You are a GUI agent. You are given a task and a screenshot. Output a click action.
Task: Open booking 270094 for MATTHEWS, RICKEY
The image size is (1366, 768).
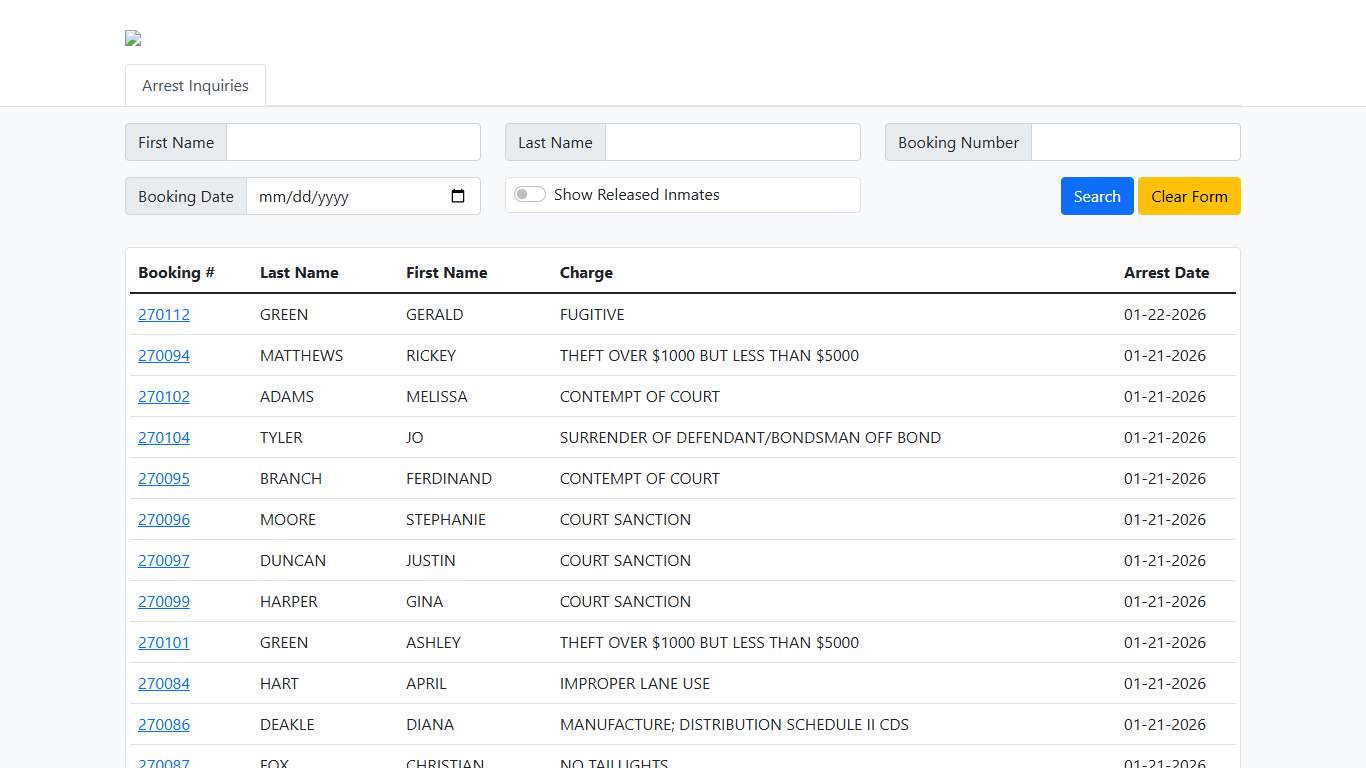163,355
